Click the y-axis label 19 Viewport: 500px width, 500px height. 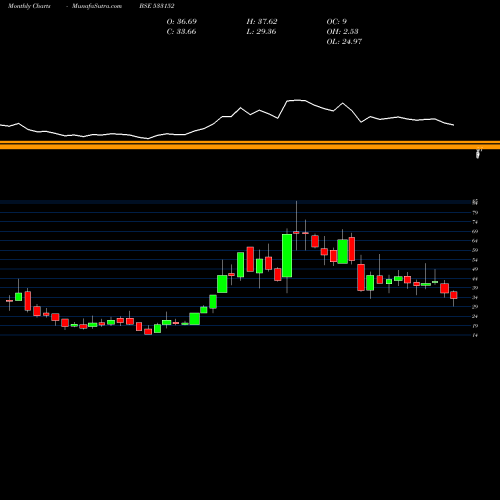475,326
